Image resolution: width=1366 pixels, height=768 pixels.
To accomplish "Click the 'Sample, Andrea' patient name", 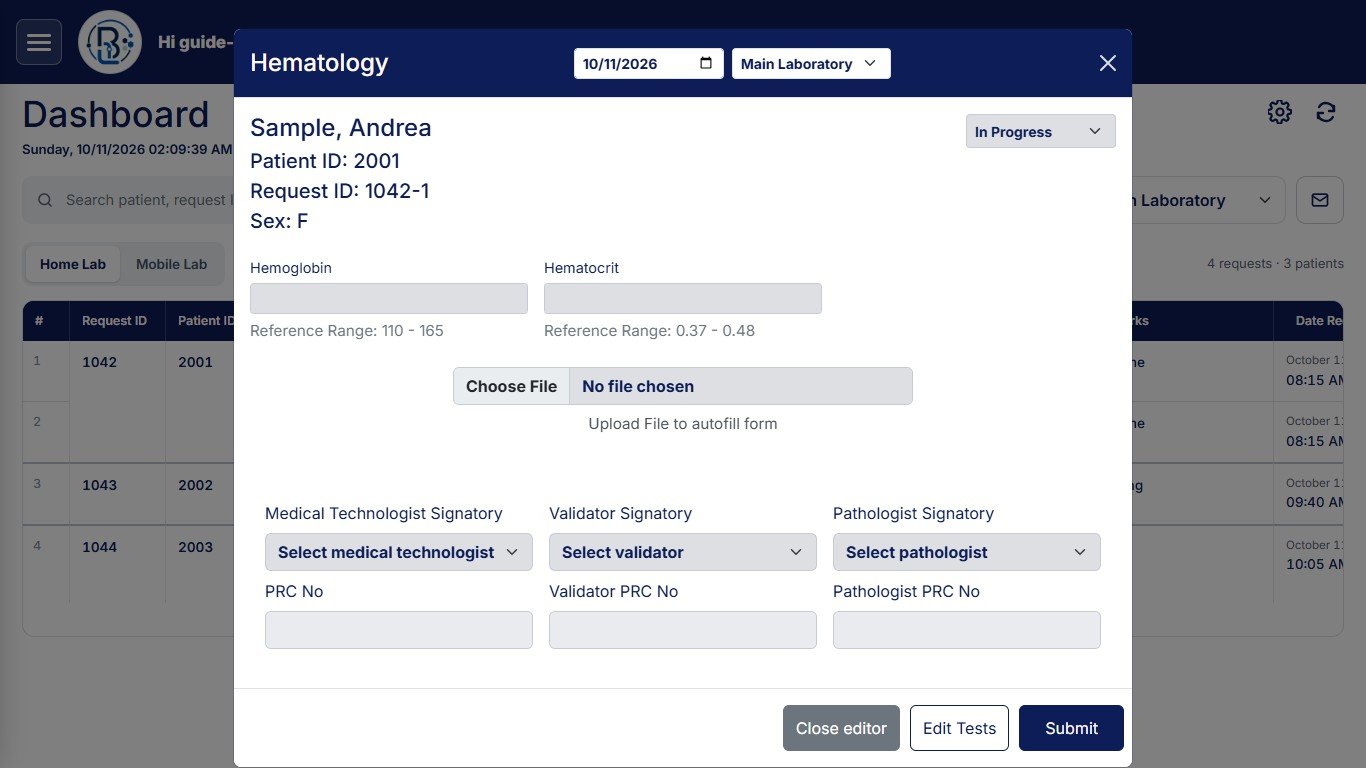I will (341, 128).
